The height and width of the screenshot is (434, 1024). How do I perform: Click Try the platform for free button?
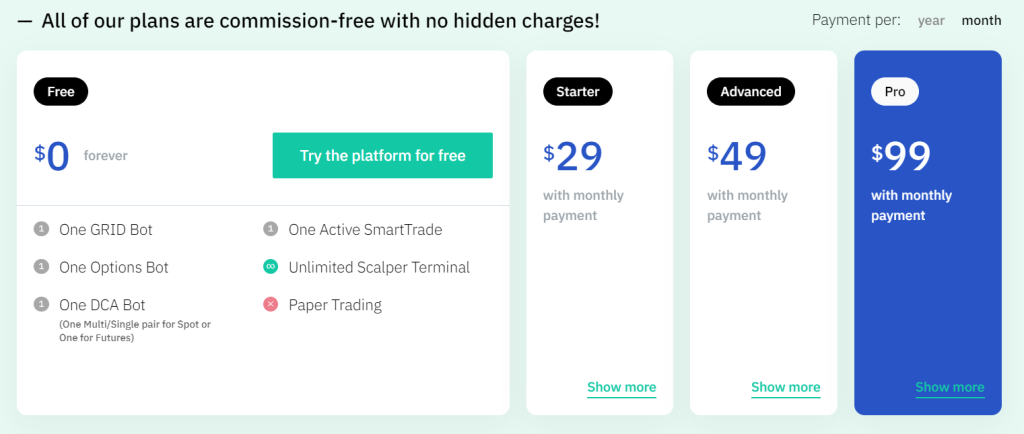[383, 155]
